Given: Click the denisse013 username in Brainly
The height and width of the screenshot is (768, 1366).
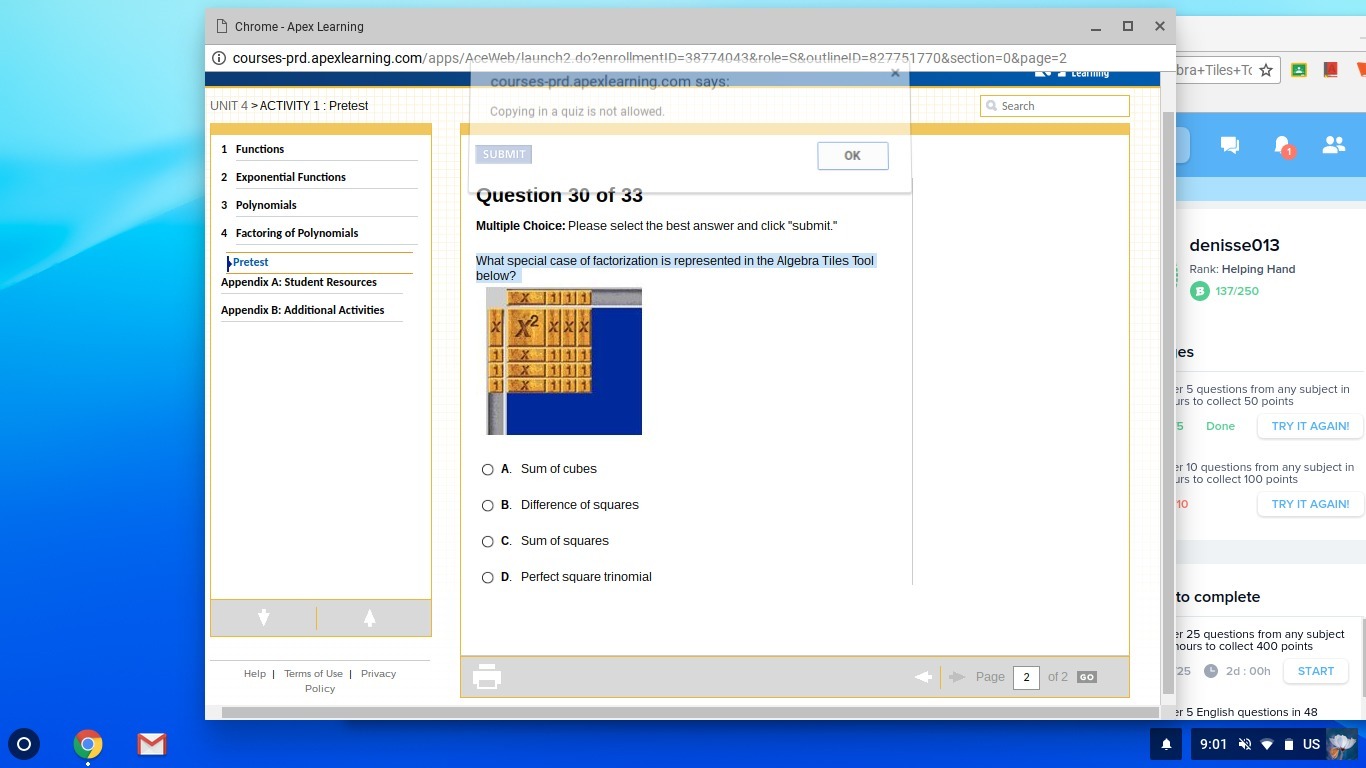Looking at the screenshot, I should click(x=1234, y=245).
